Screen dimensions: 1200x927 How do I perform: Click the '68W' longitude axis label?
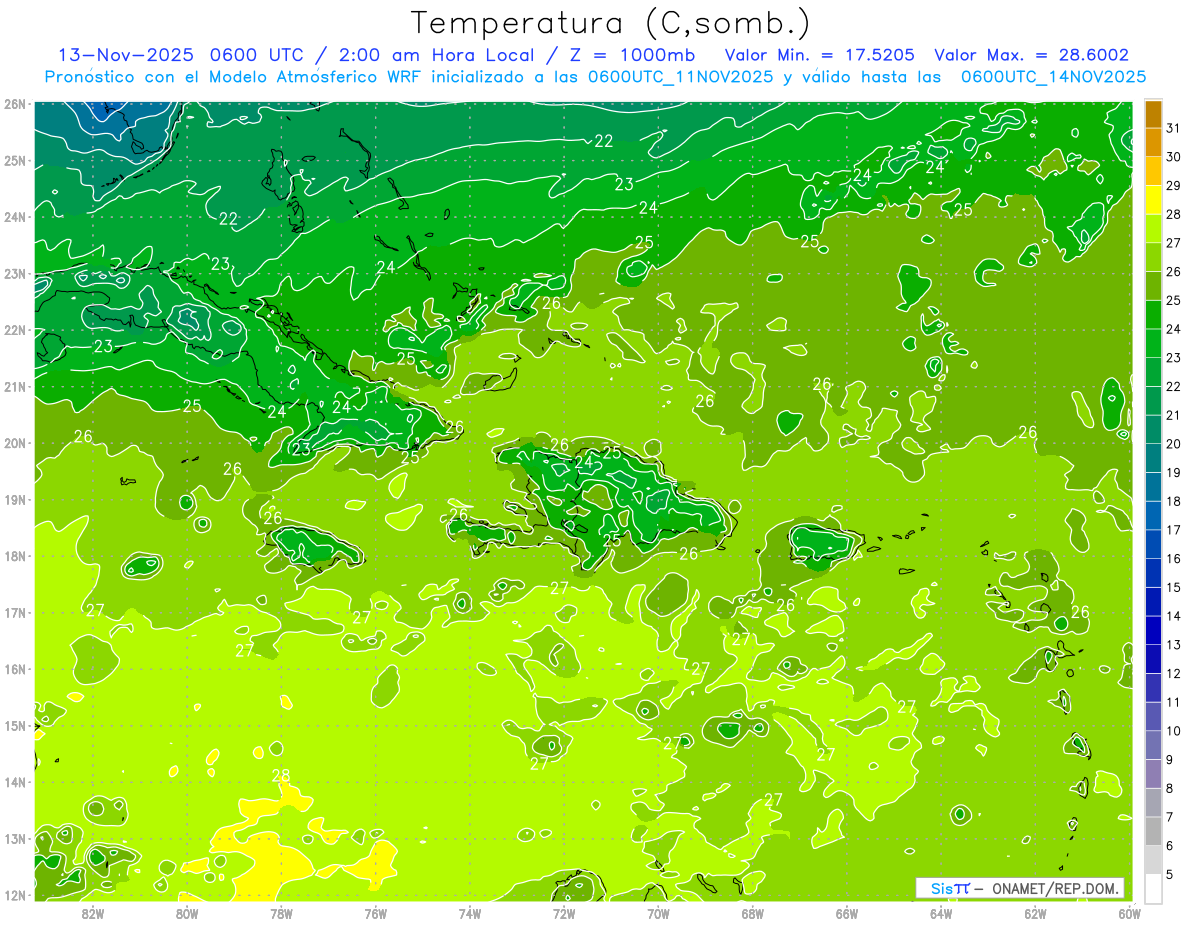[x=753, y=913]
